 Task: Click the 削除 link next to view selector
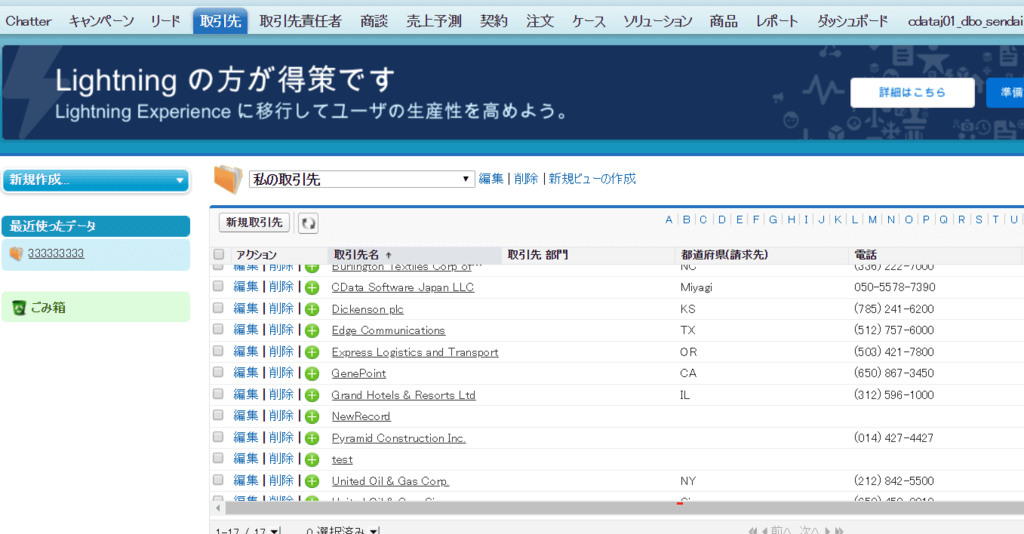tap(526, 179)
